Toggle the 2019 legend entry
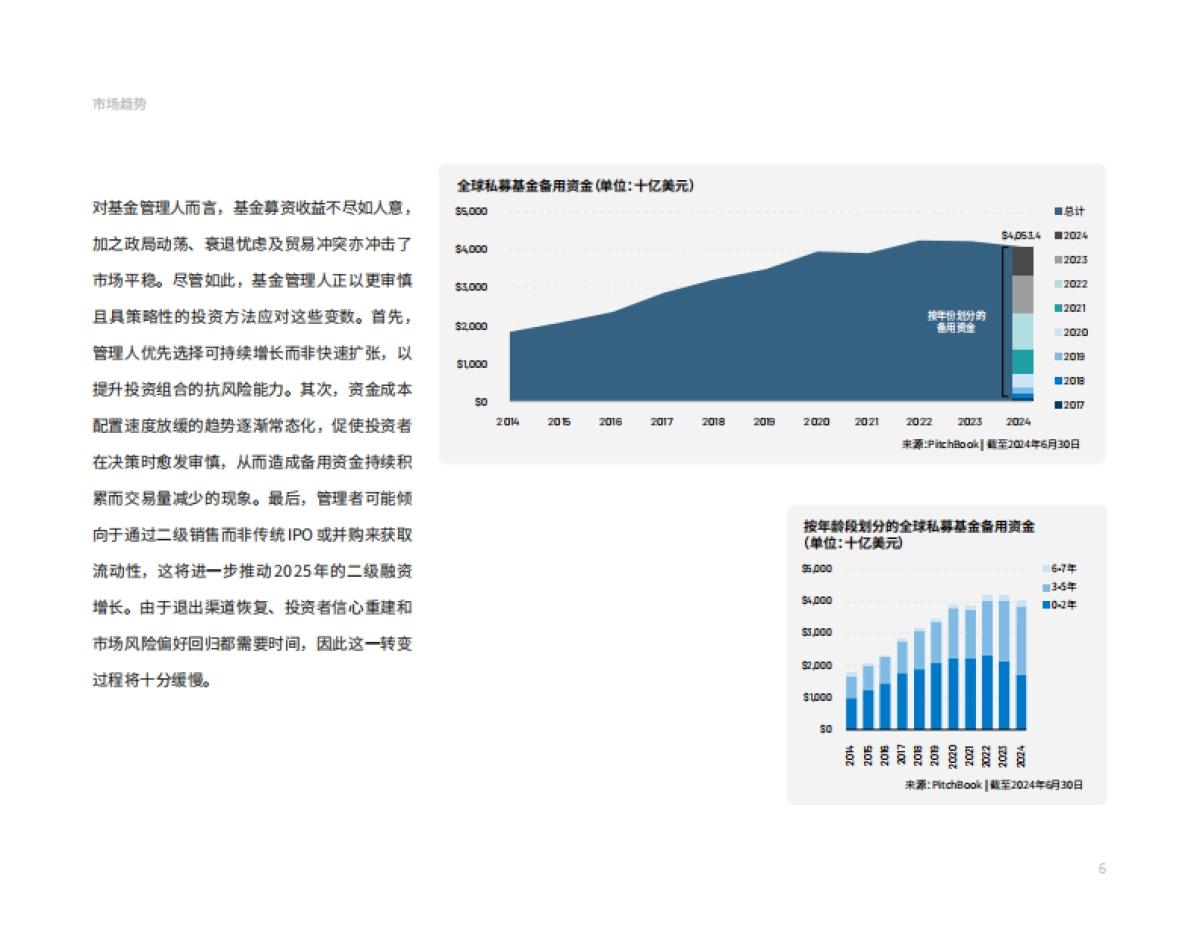The height and width of the screenshot is (928, 1200). (1057, 355)
